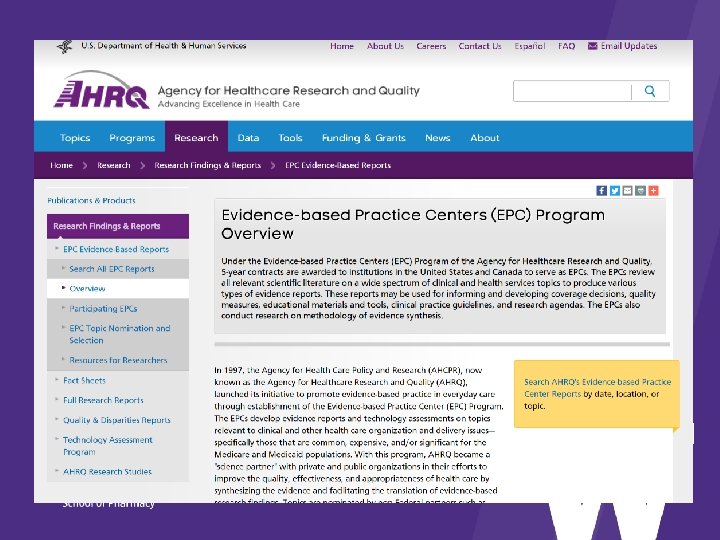This screenshot has height=540, width=720.
Task: Go to Research Findings & Reports breadcrumb
Action: (208, 165)
